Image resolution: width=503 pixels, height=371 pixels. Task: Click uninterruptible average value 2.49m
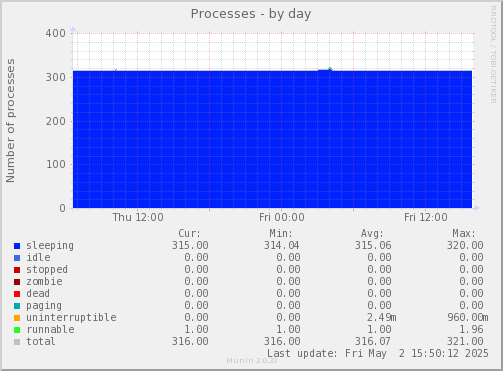382,317
